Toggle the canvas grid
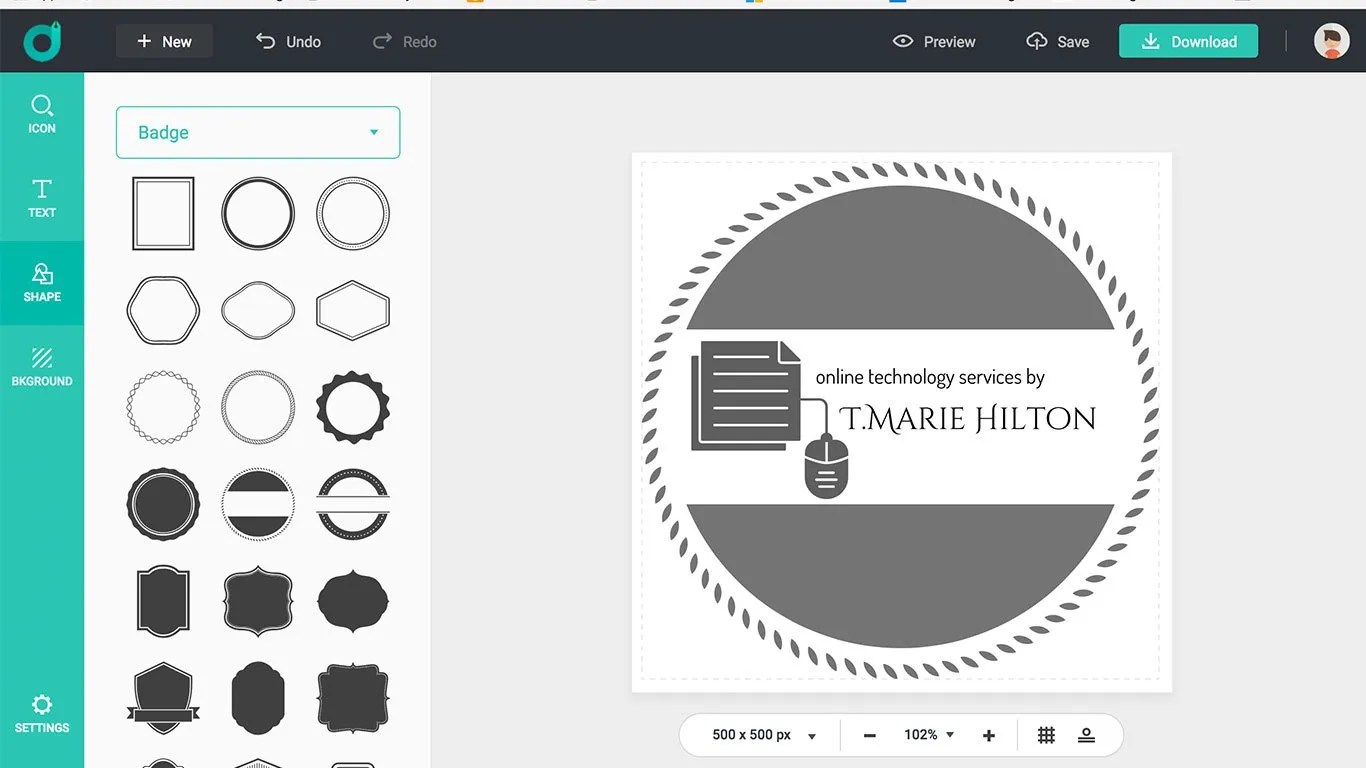The width and height of the screenshot is (1366, 768). 1046,735
